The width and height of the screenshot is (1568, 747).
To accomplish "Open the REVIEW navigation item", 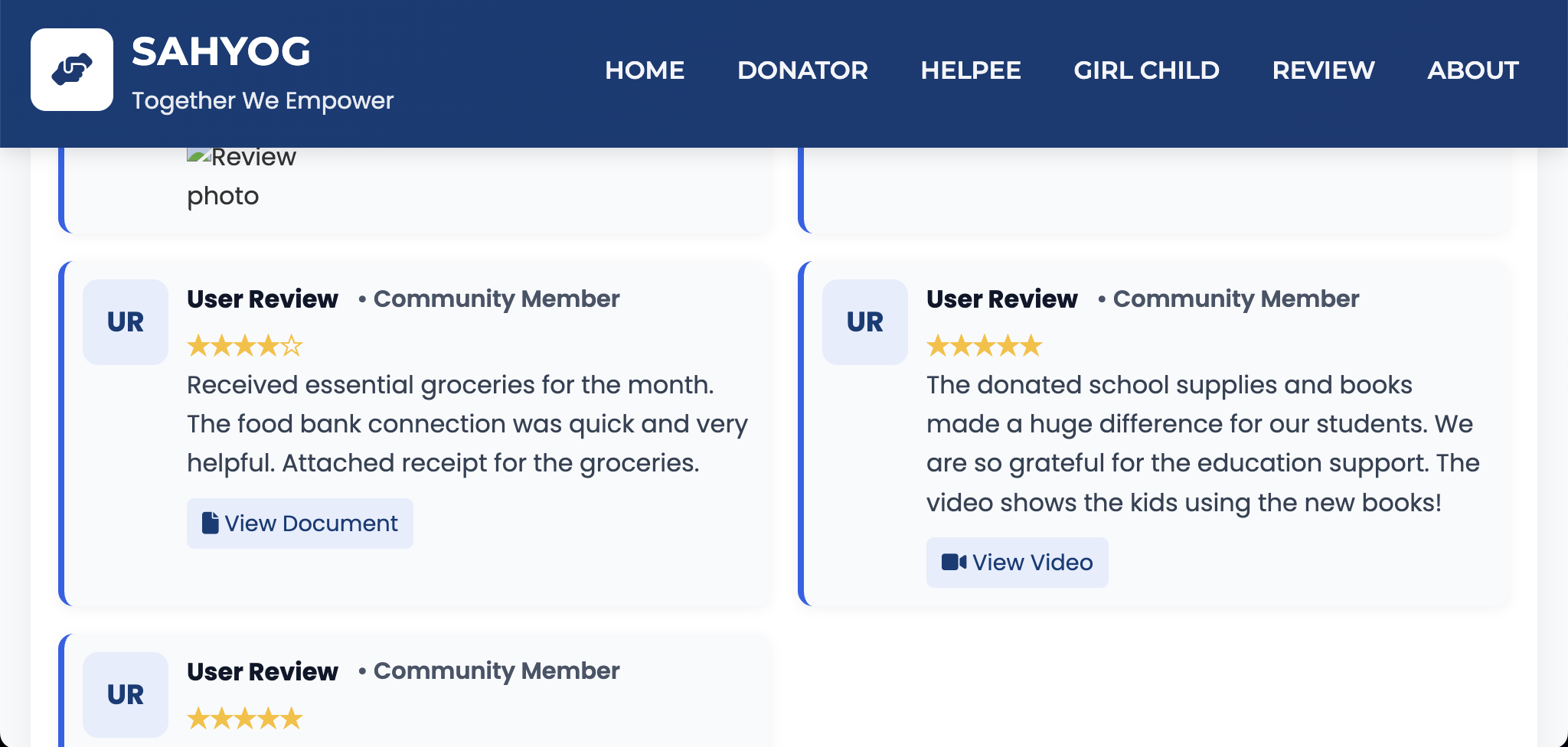I will tap(1323, 70).
